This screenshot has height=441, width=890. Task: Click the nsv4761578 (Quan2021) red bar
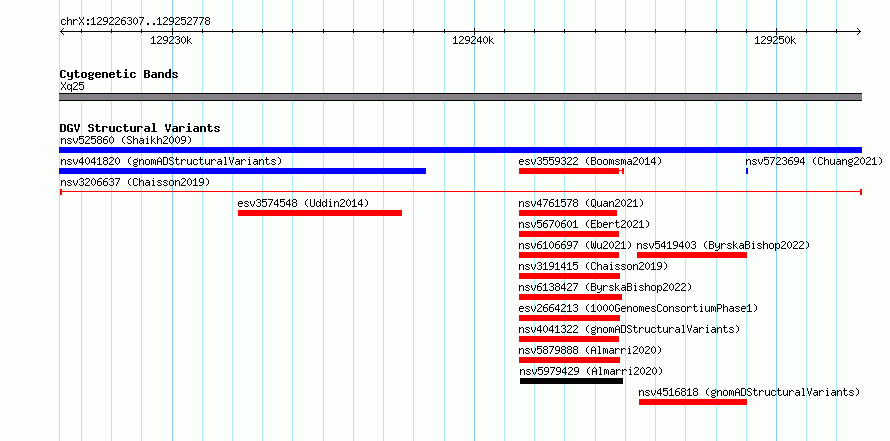click(x=568, y=213)
